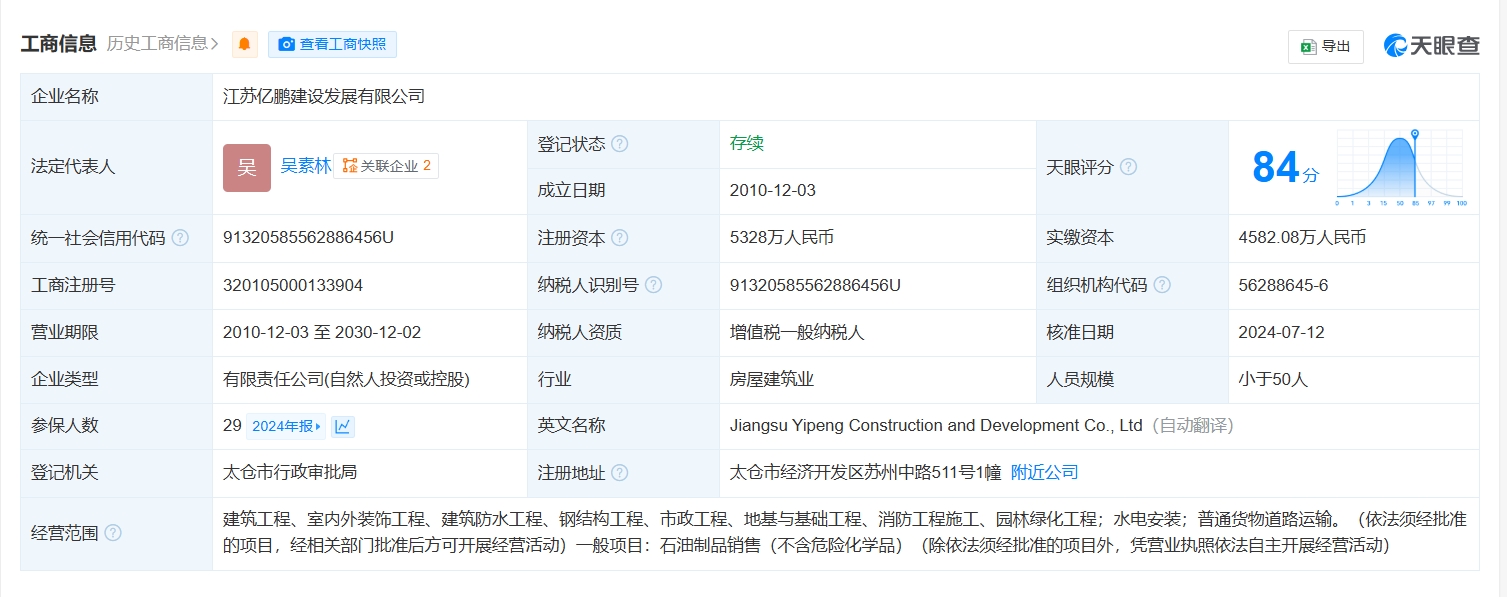Click the 84分 score value
The image size is (1507, 597).
(x=1285, y=168)
